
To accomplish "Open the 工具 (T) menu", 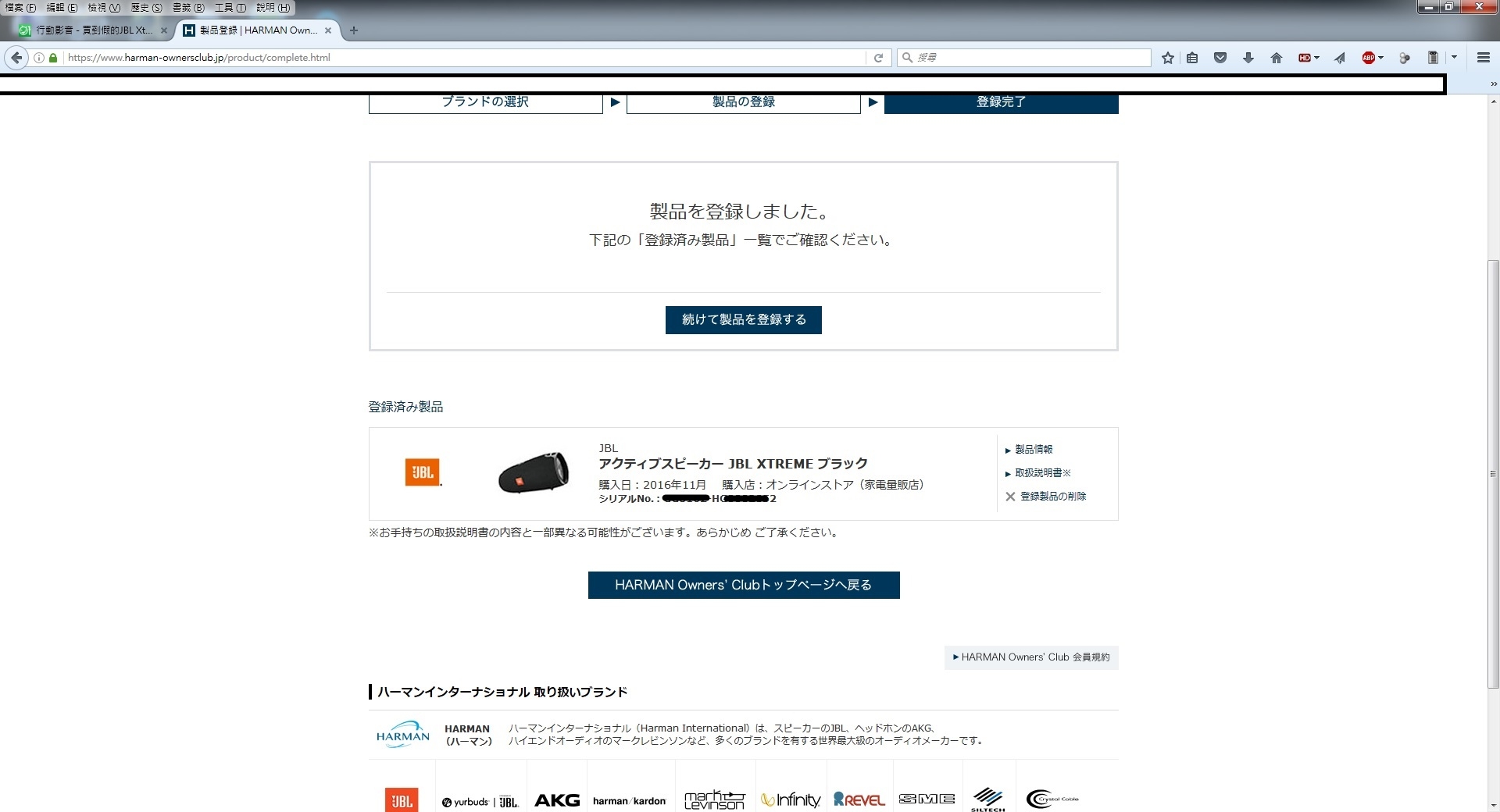I will point(230,8).
